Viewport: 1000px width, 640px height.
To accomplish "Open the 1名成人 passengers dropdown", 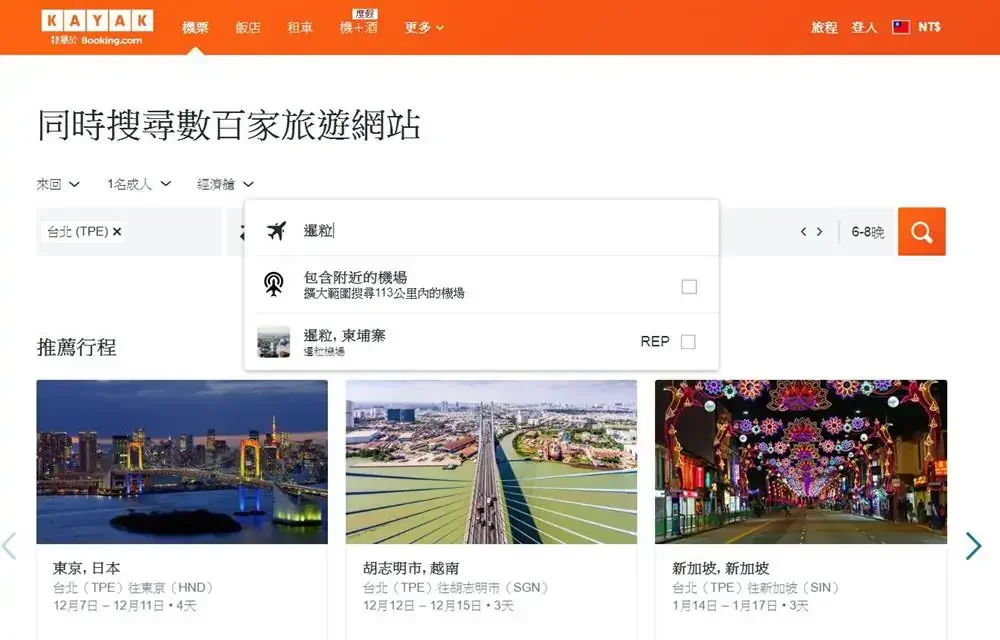I will click(139, 184).
